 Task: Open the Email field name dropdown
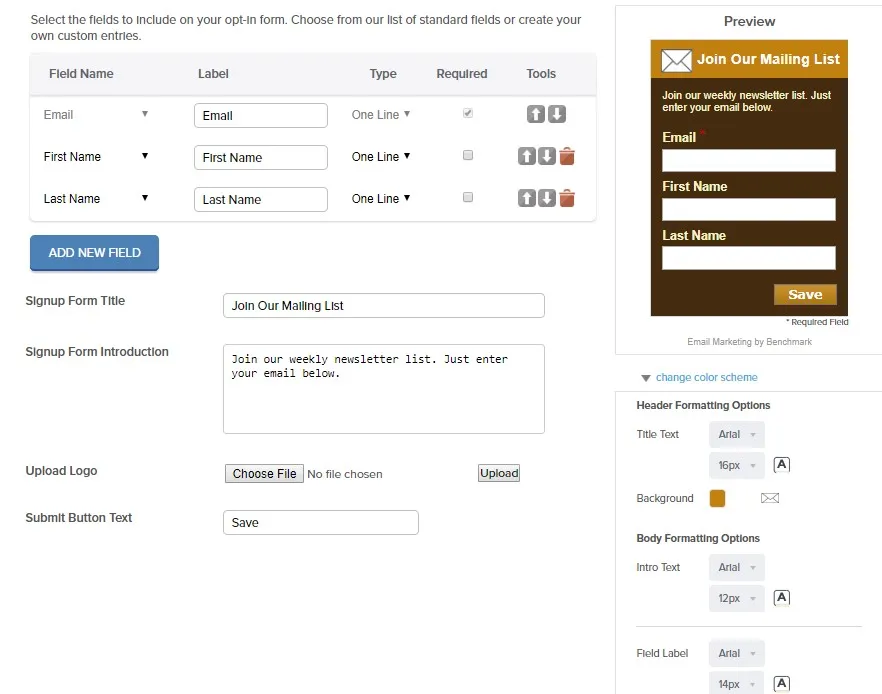pos(96,115)
